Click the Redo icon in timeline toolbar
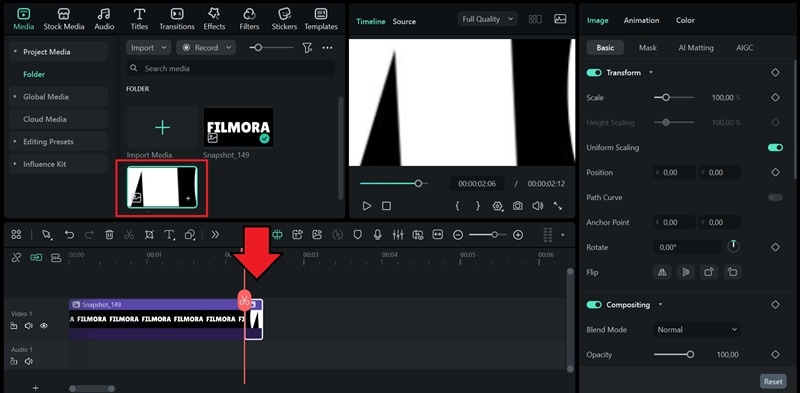The image size is (800, 393). [89, 235]
